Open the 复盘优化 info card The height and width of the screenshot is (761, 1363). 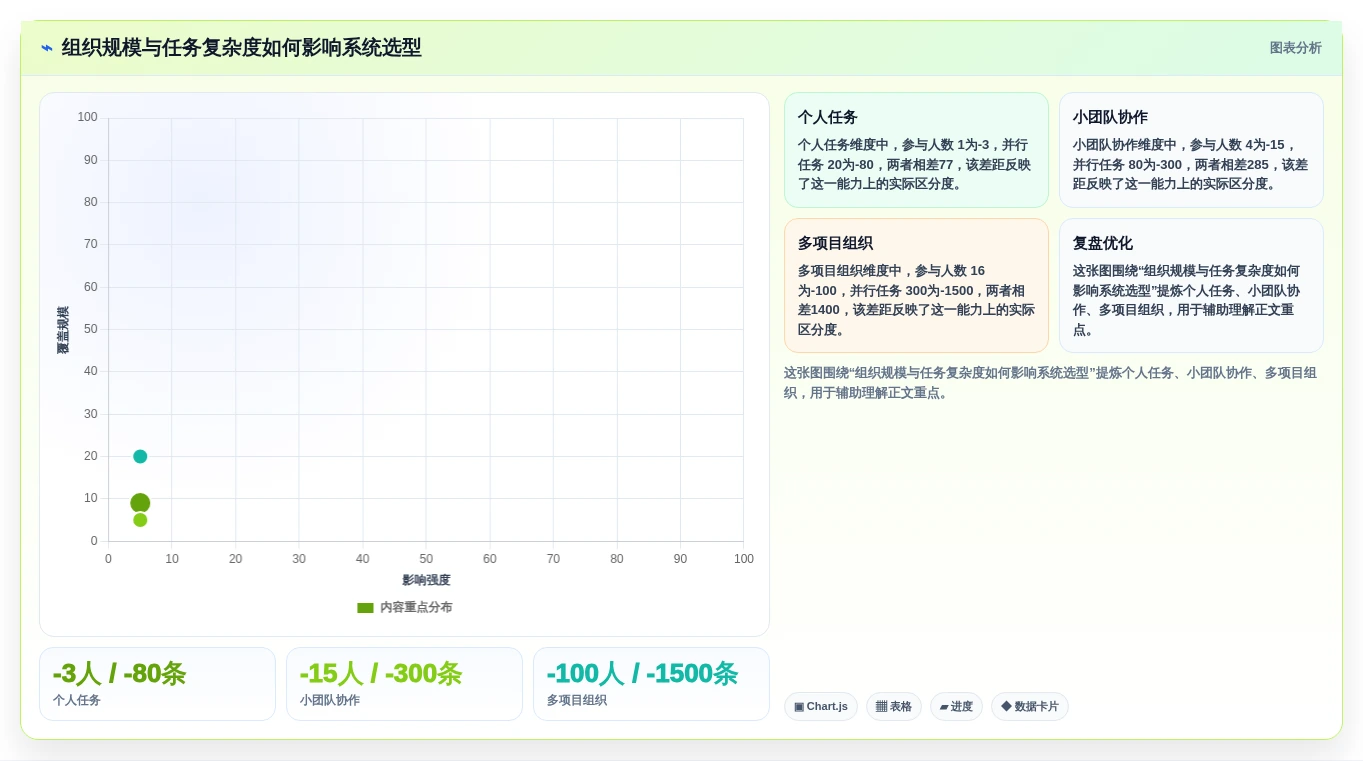point(1191,286)
